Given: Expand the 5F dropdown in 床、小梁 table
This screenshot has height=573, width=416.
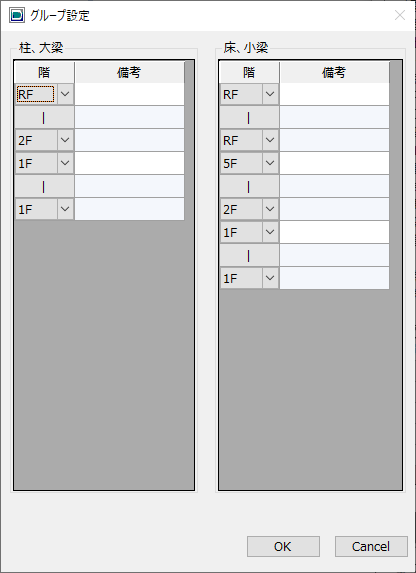Looking at the screenshot, I should click(x=270, y=163).
